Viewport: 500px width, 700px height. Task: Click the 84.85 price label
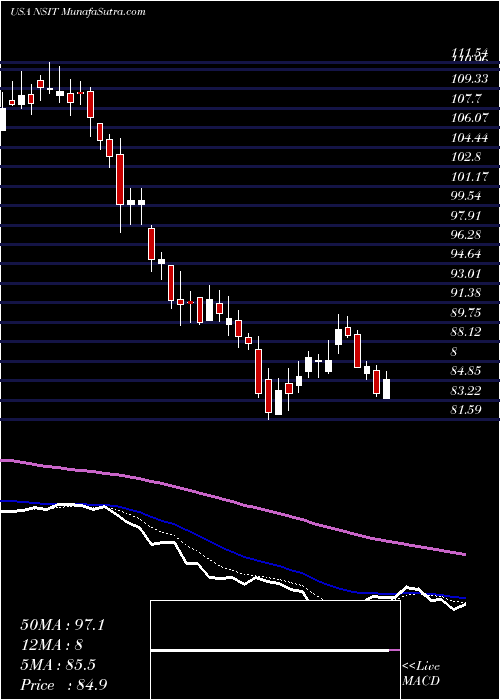467,371
